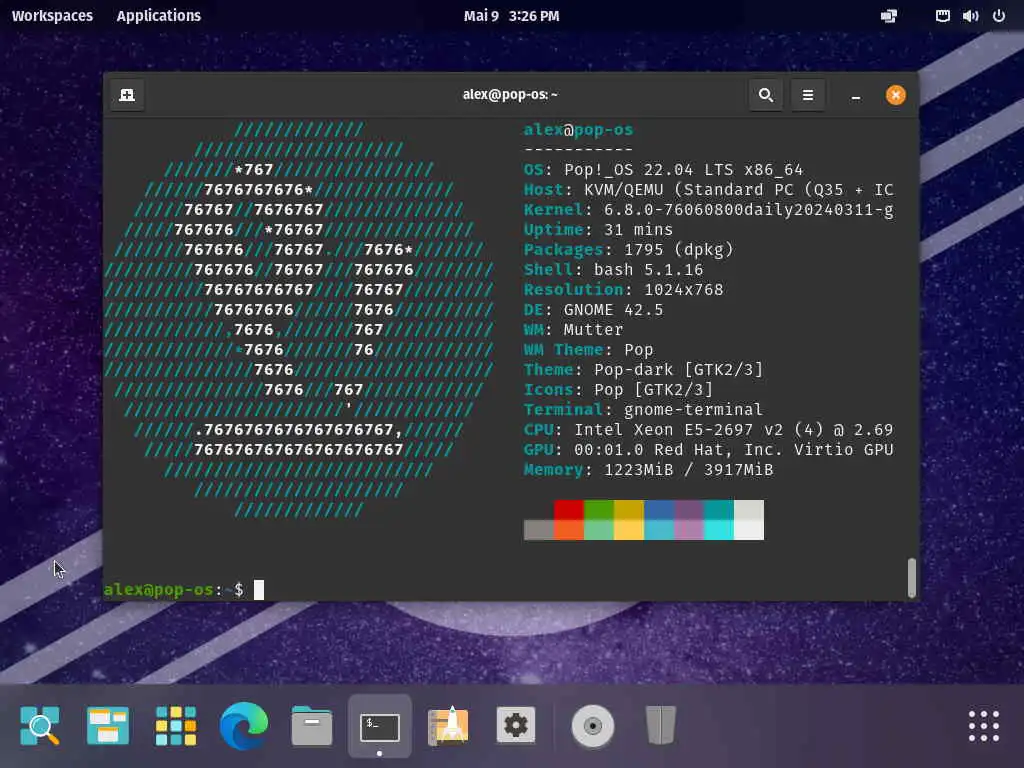
Task: Click the 'WM Theme: Pop' line
Action: pos(588,349)
